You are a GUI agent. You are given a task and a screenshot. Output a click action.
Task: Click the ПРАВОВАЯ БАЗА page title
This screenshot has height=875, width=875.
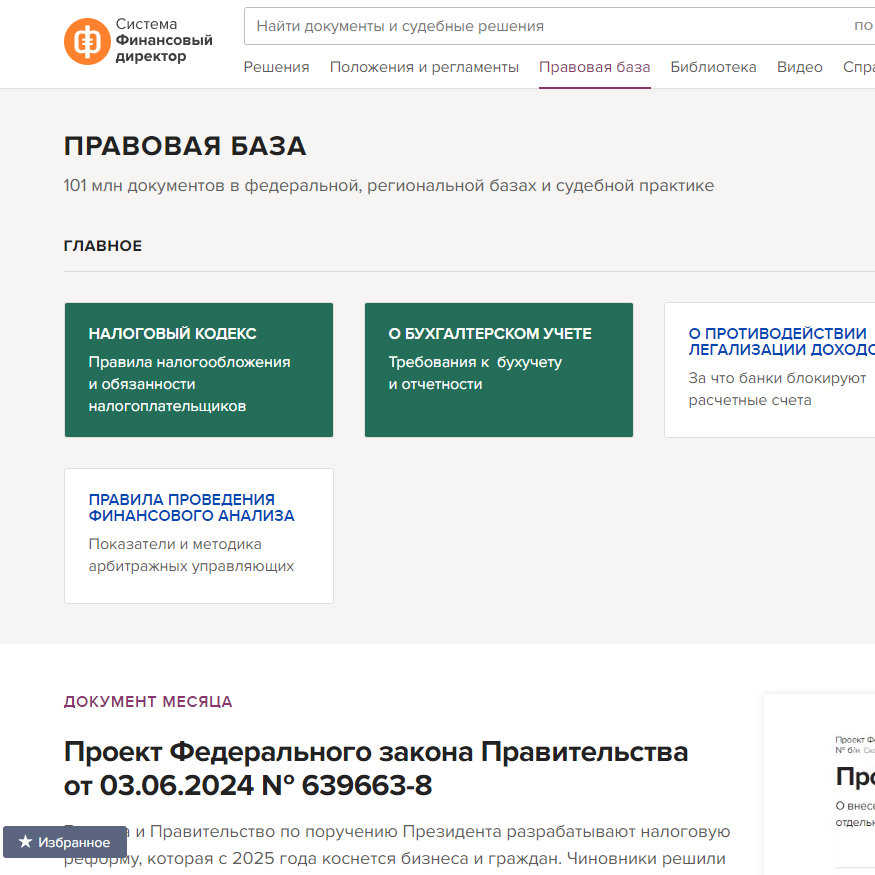pyautogui.click(x=185, y=146)
